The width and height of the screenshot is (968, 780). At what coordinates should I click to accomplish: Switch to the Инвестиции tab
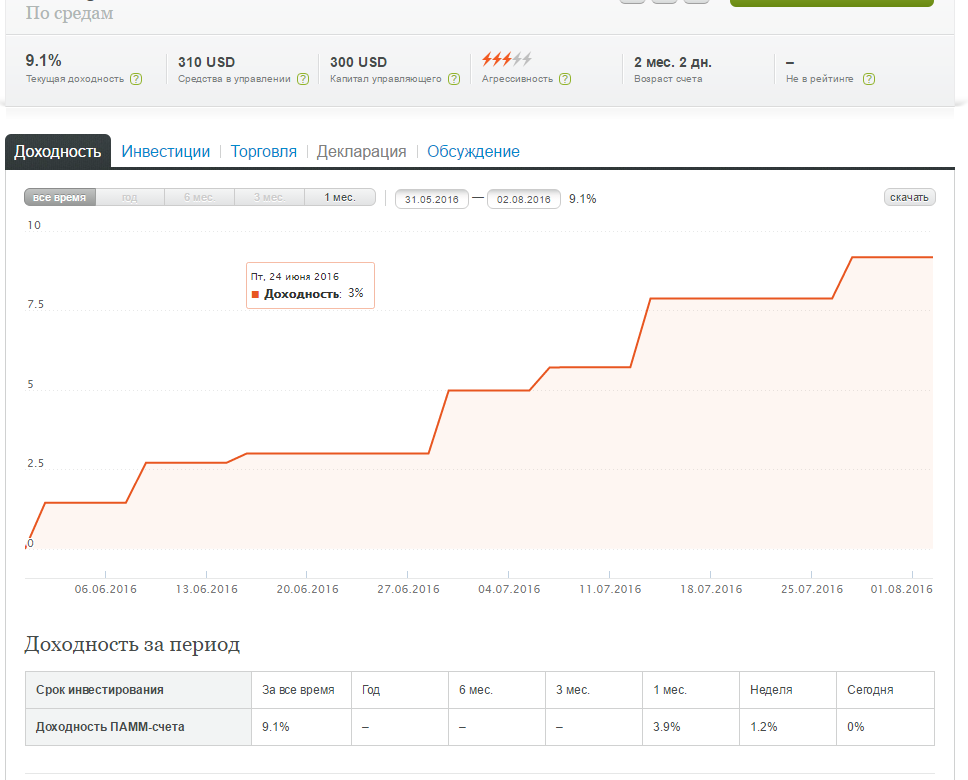click(x=165, y=151)
